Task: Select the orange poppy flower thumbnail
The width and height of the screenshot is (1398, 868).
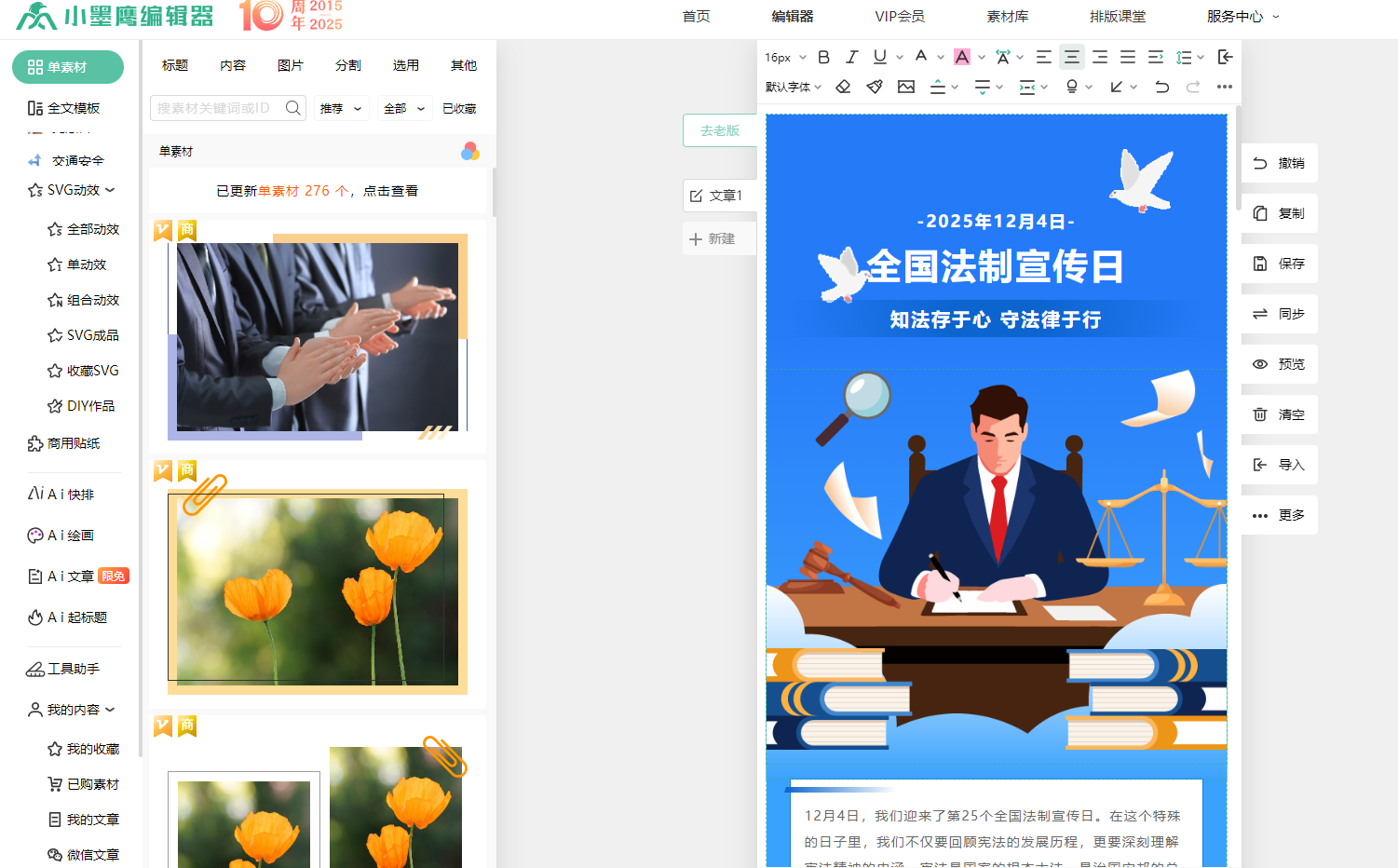Action: point(317,590)
